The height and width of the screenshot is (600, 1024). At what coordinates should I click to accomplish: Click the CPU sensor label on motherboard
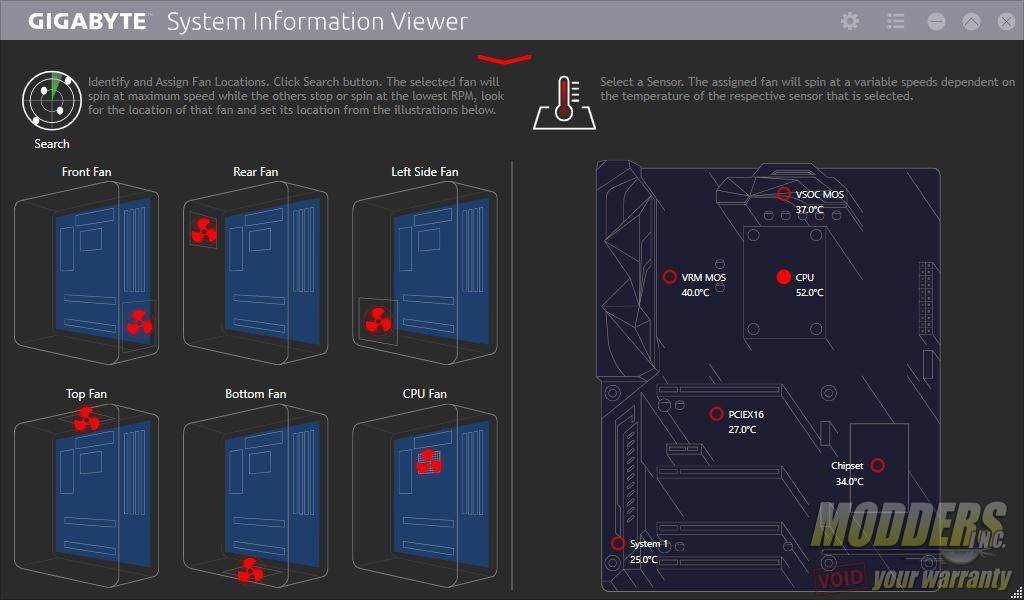[805, 277]
